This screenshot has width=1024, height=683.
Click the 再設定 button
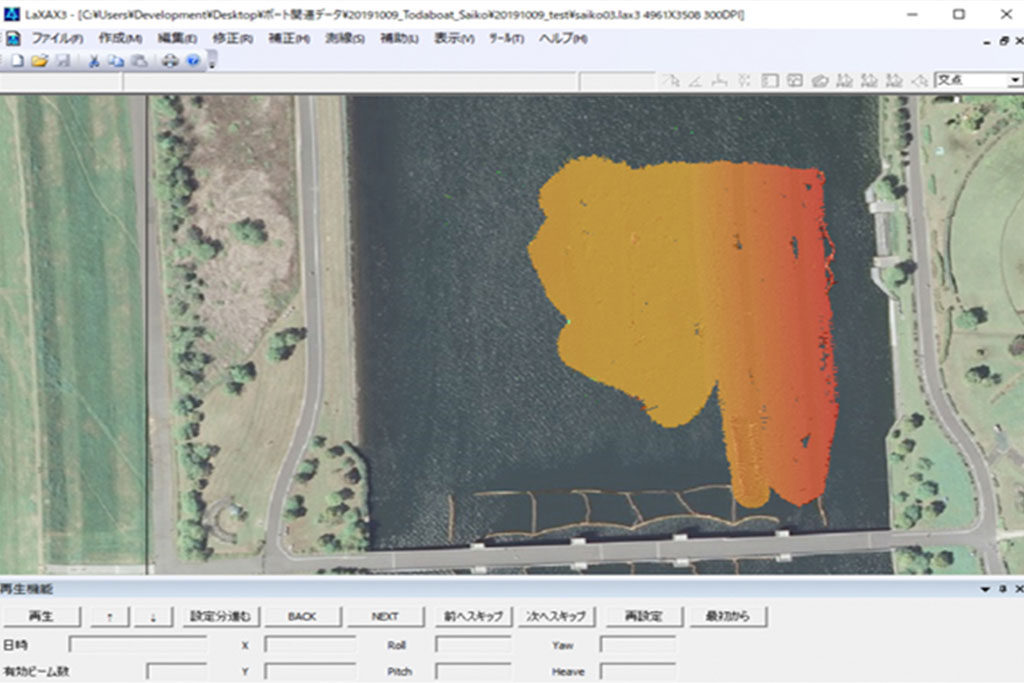pos(645,616)
